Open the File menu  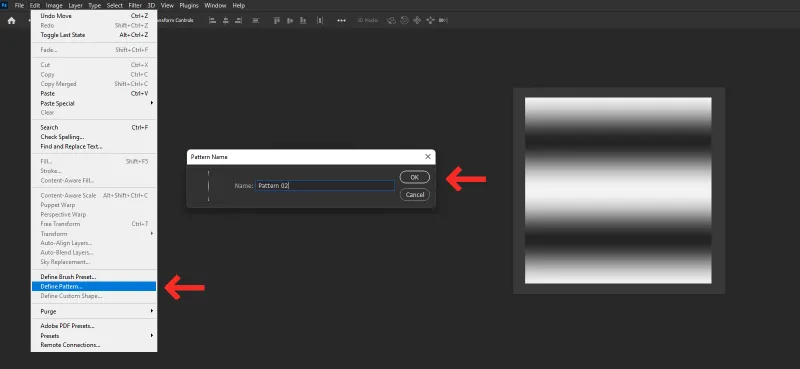[x=19, y=6]
